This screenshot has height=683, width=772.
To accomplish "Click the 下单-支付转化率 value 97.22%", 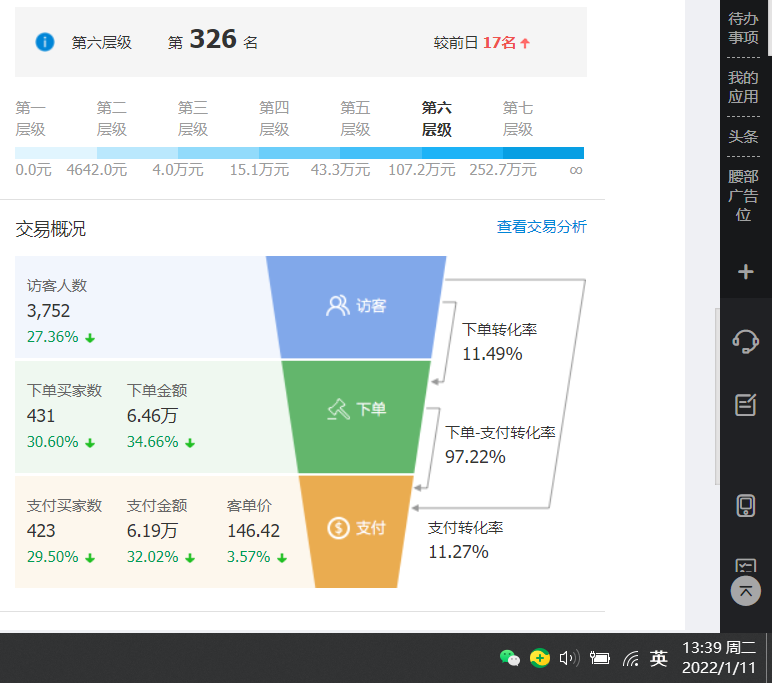I will coord(475,457).
